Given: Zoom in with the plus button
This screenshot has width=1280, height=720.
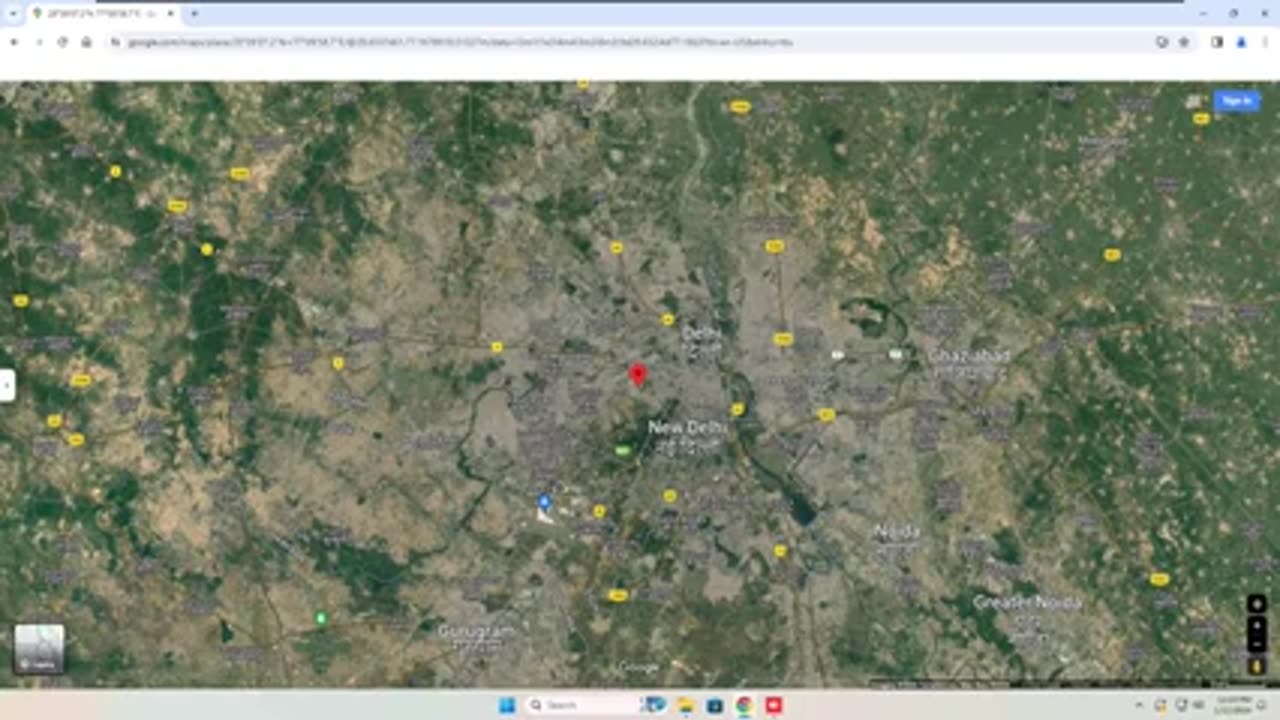Looking at the screenshot, I should click(1256, 625).
